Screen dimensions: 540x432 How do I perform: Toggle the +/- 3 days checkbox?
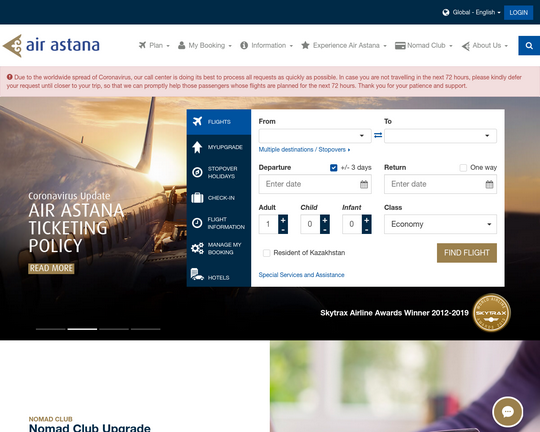(x=333, y=168)
